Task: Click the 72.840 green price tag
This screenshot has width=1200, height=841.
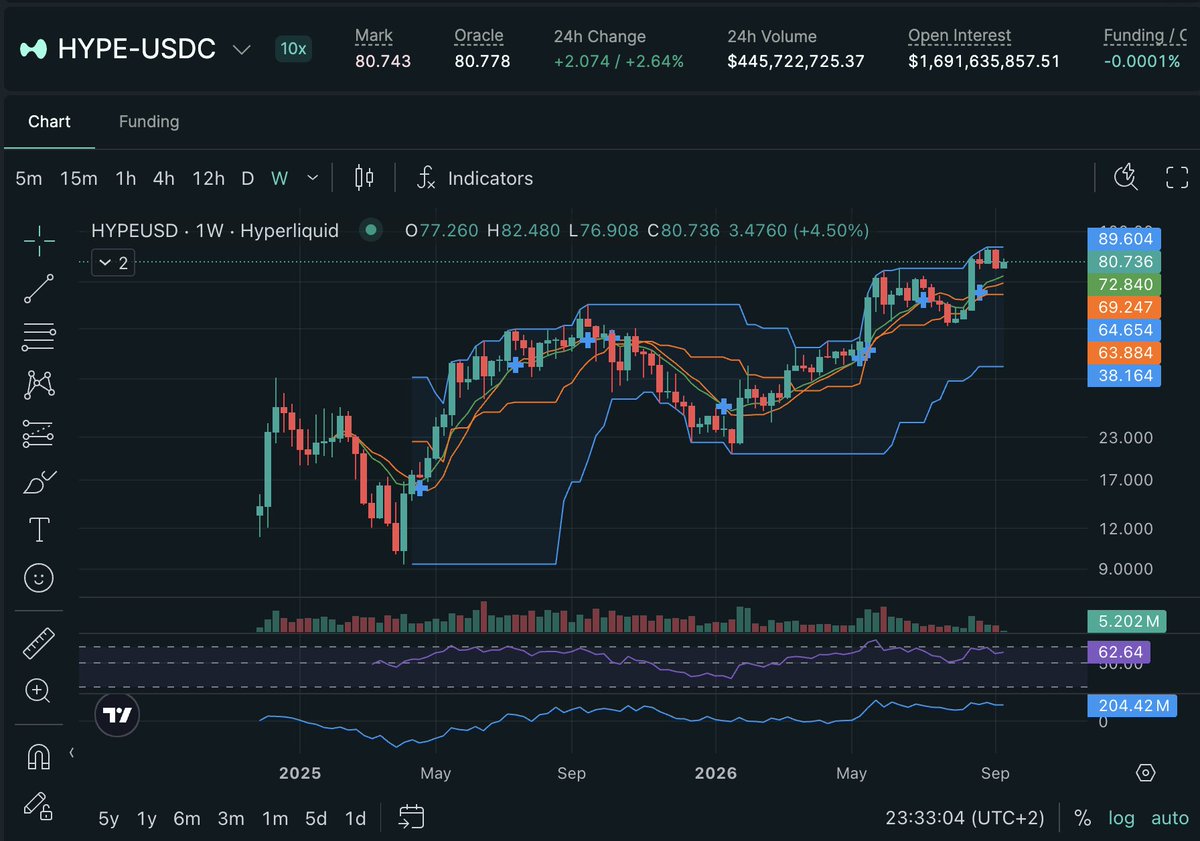Action: 1124,284
